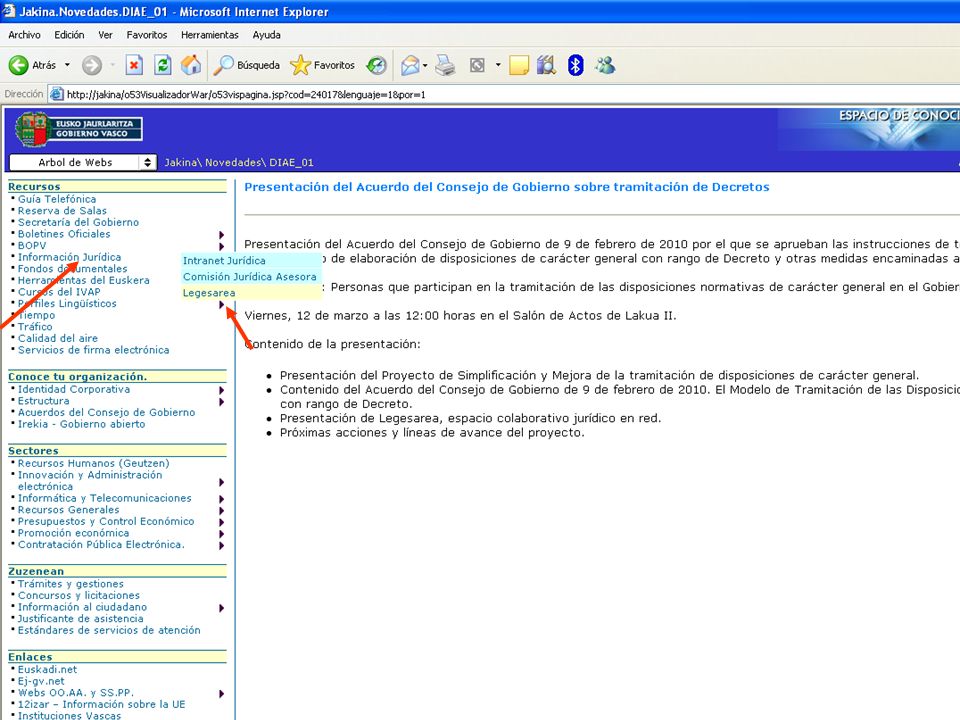Click the page icon in address bar
960x720 pixels.
click(56, 94)
